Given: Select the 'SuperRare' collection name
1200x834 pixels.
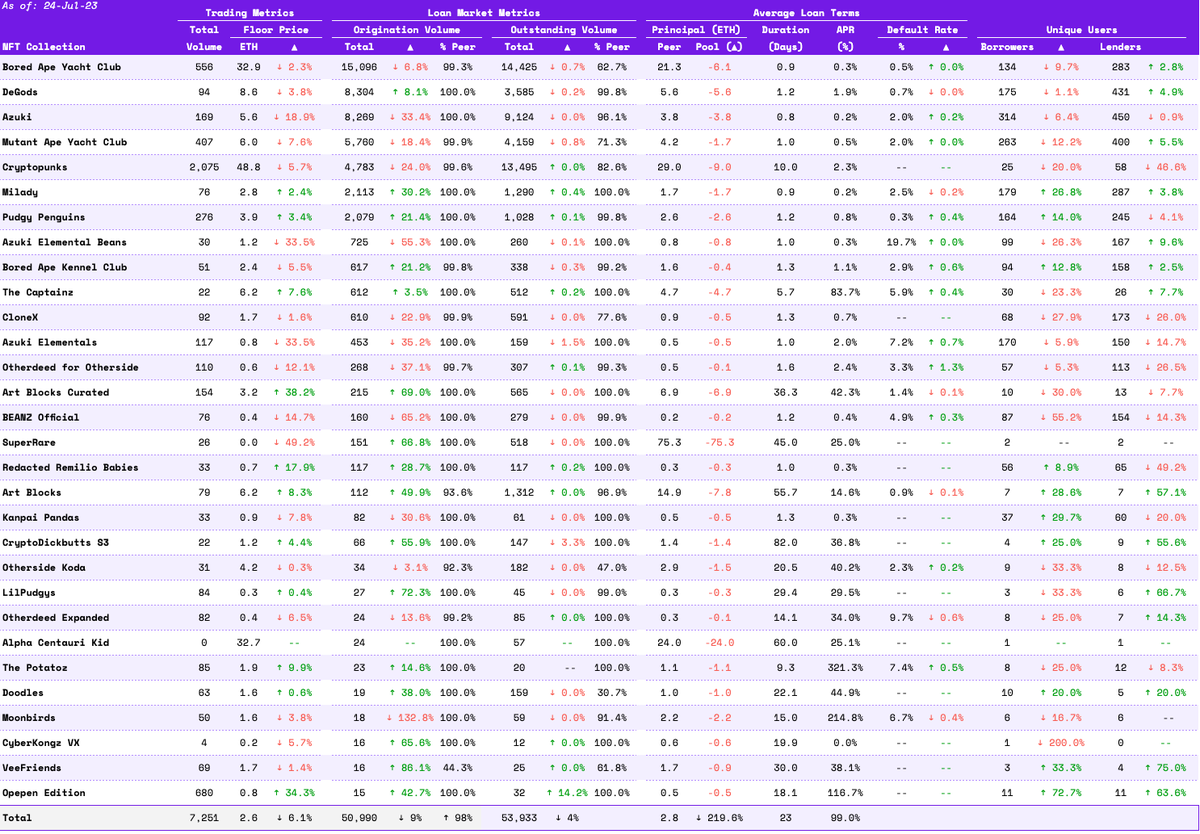Looking at the screenshot, I should point(29,442).
